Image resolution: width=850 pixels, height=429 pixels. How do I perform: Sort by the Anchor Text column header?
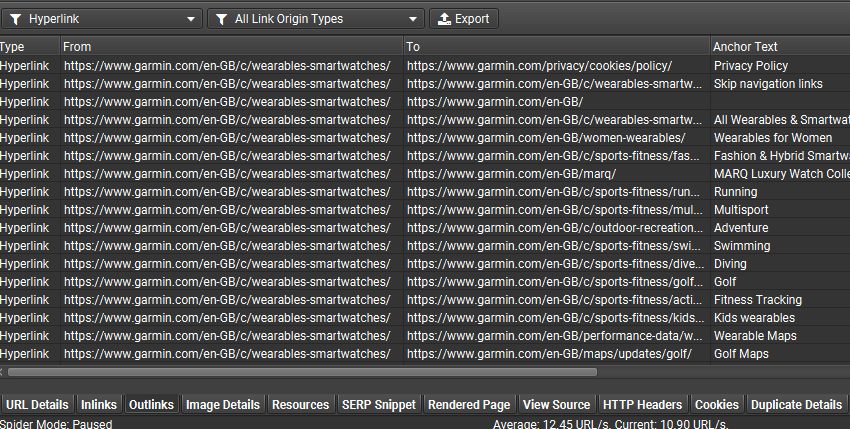tap(780, 47)
